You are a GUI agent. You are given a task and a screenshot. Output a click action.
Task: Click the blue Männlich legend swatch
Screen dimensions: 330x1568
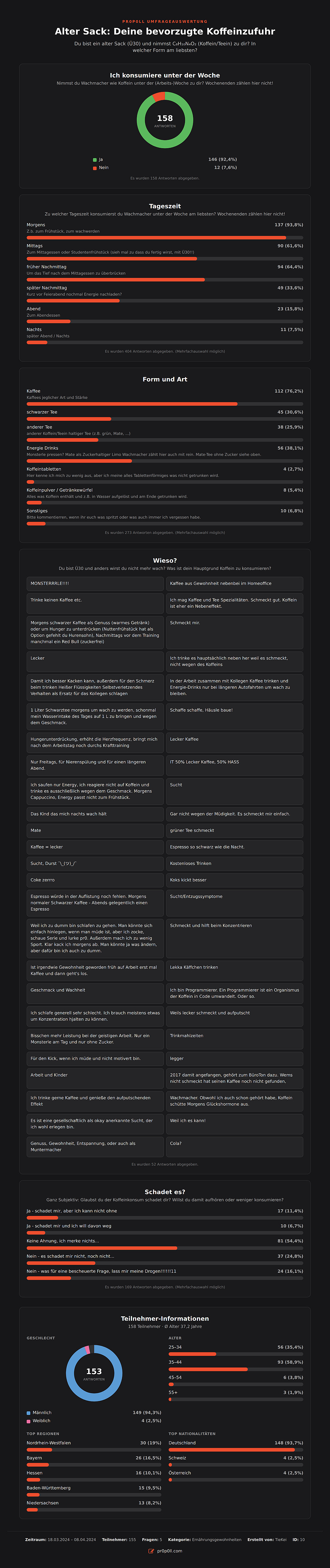pyautogui.click(x=29, y=1413)
